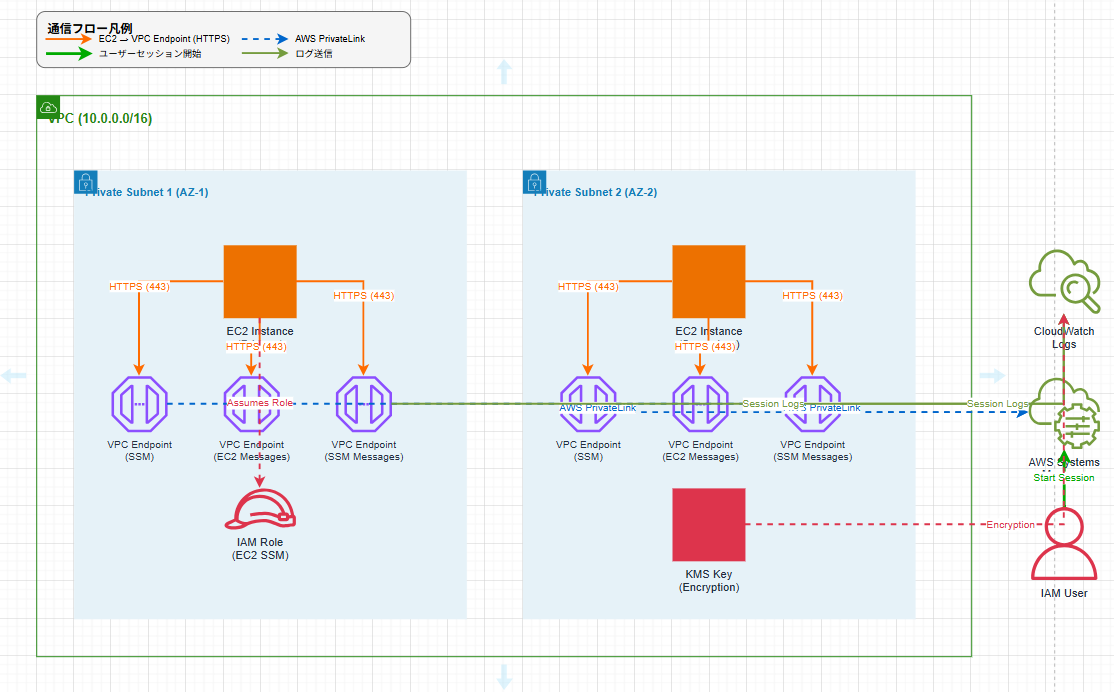Click VPC Endpoint (EC2 Messages) icon in Subnet 2
The width and height of the screenshot is (1114, 692).
(x=700, y=404)
